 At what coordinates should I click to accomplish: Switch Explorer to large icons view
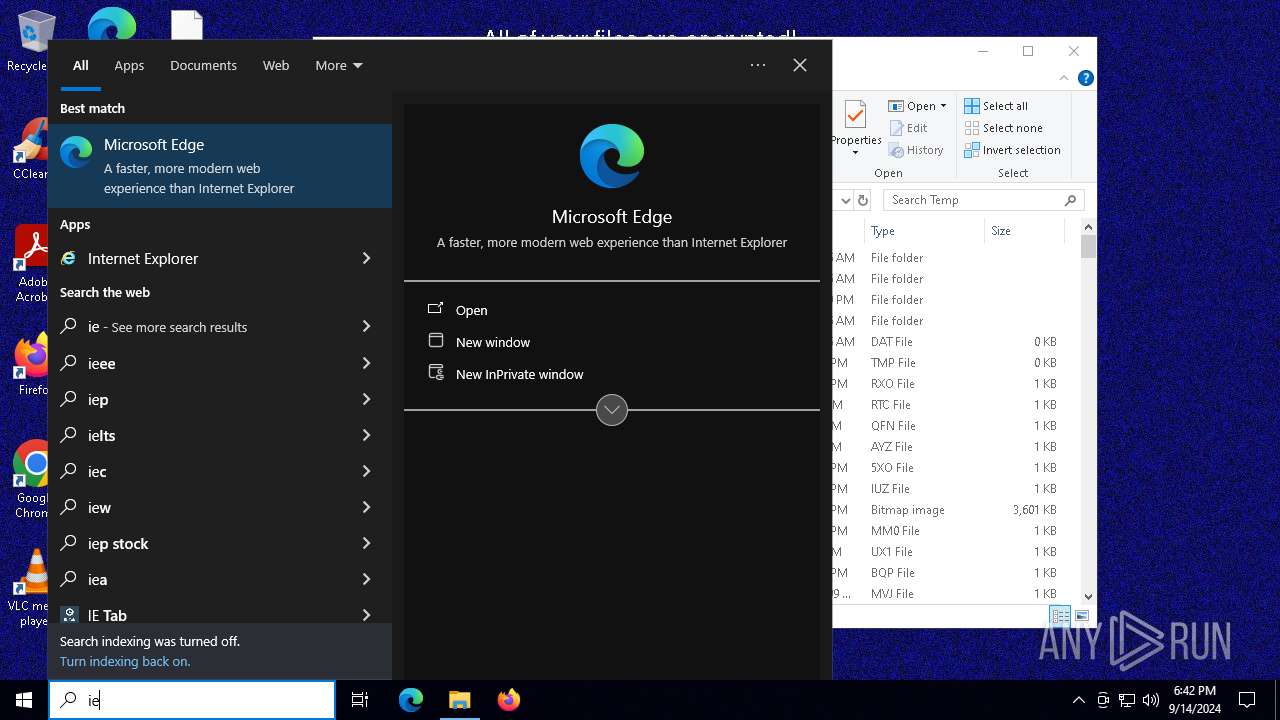coord(1082,616)
